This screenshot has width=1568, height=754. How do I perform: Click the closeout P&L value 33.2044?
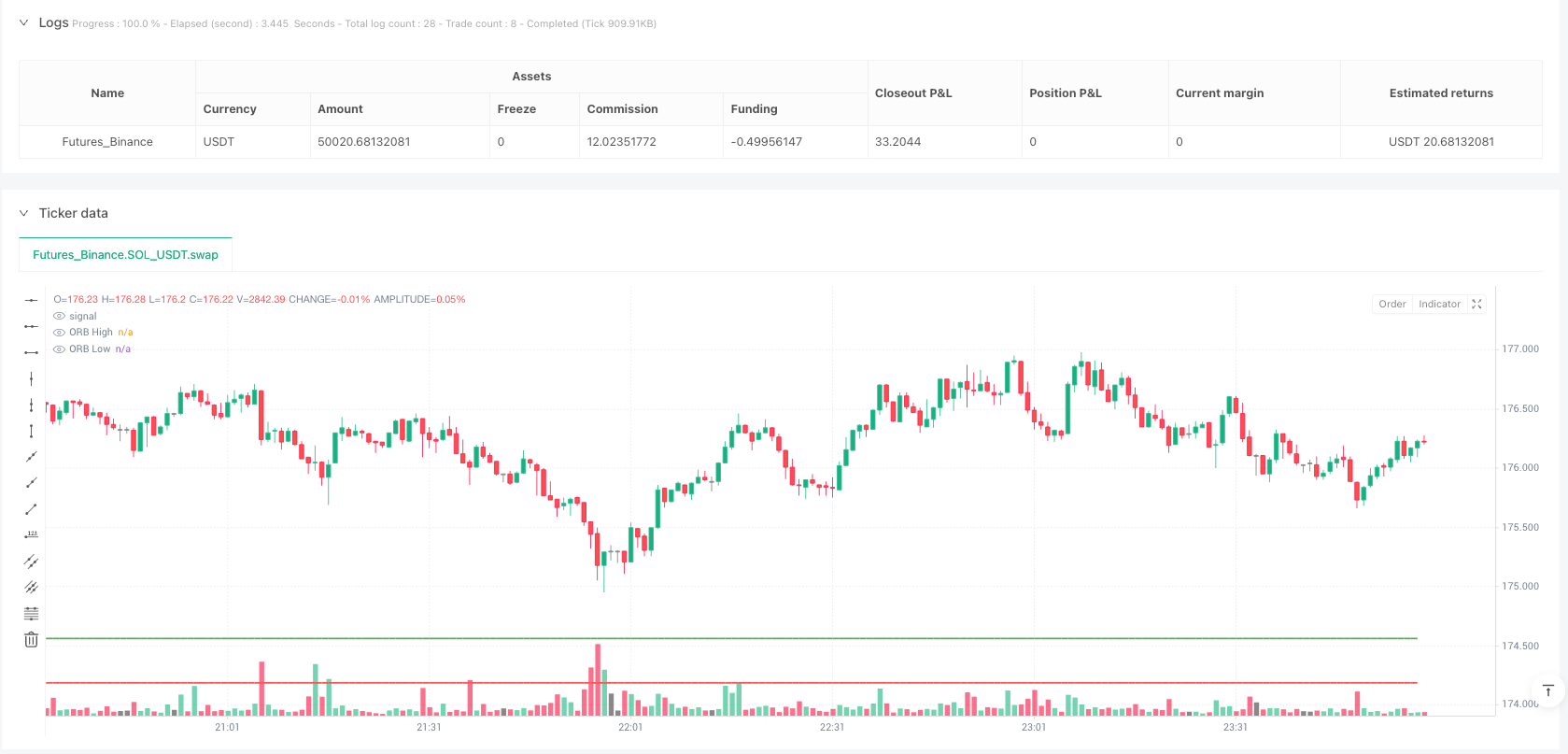click(x=898, y=142)
